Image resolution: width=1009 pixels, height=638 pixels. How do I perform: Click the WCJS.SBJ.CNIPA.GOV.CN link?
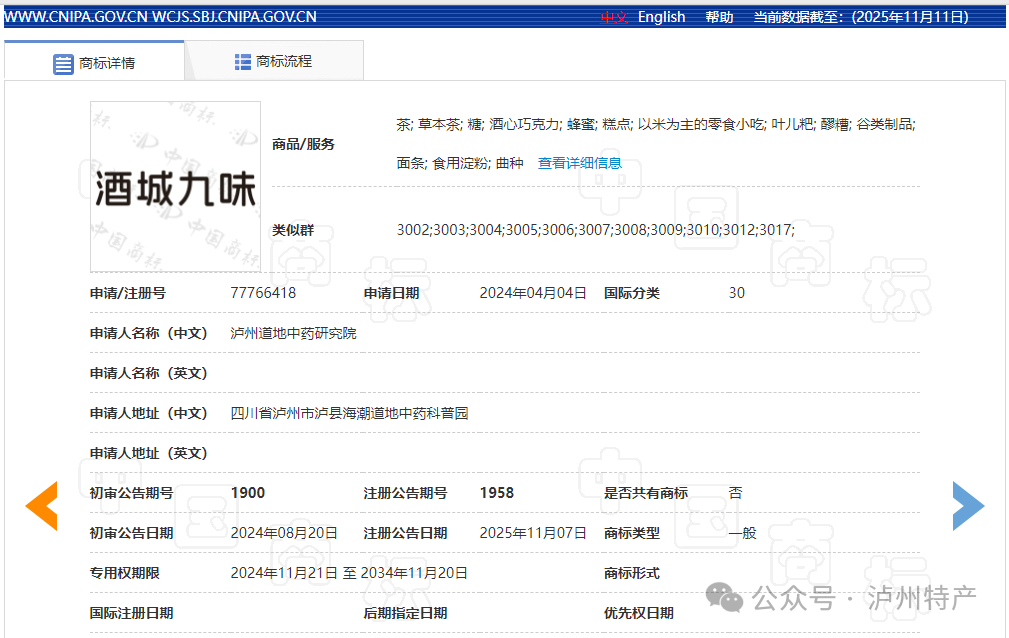(x=234, y=17)
